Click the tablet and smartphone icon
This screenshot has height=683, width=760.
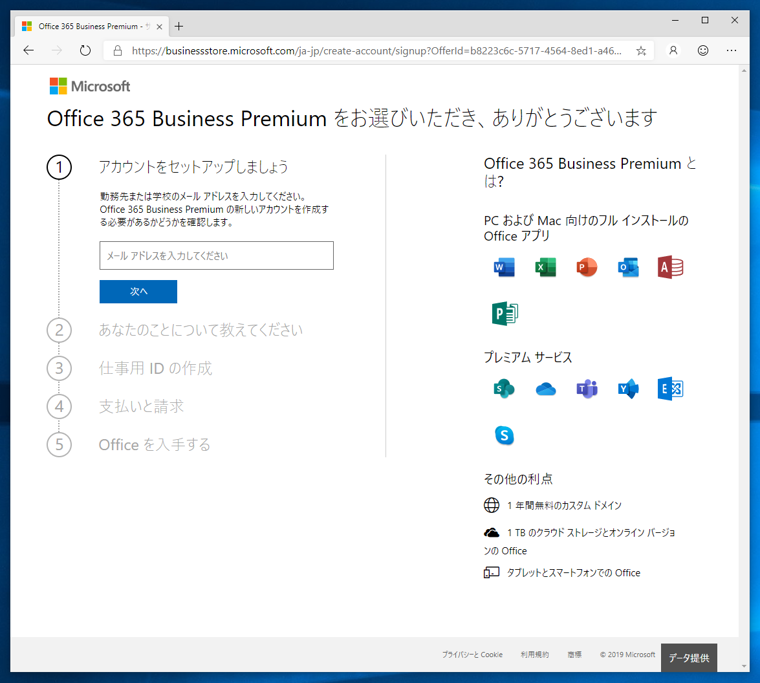pyautogui.click(x=491, y=572)
